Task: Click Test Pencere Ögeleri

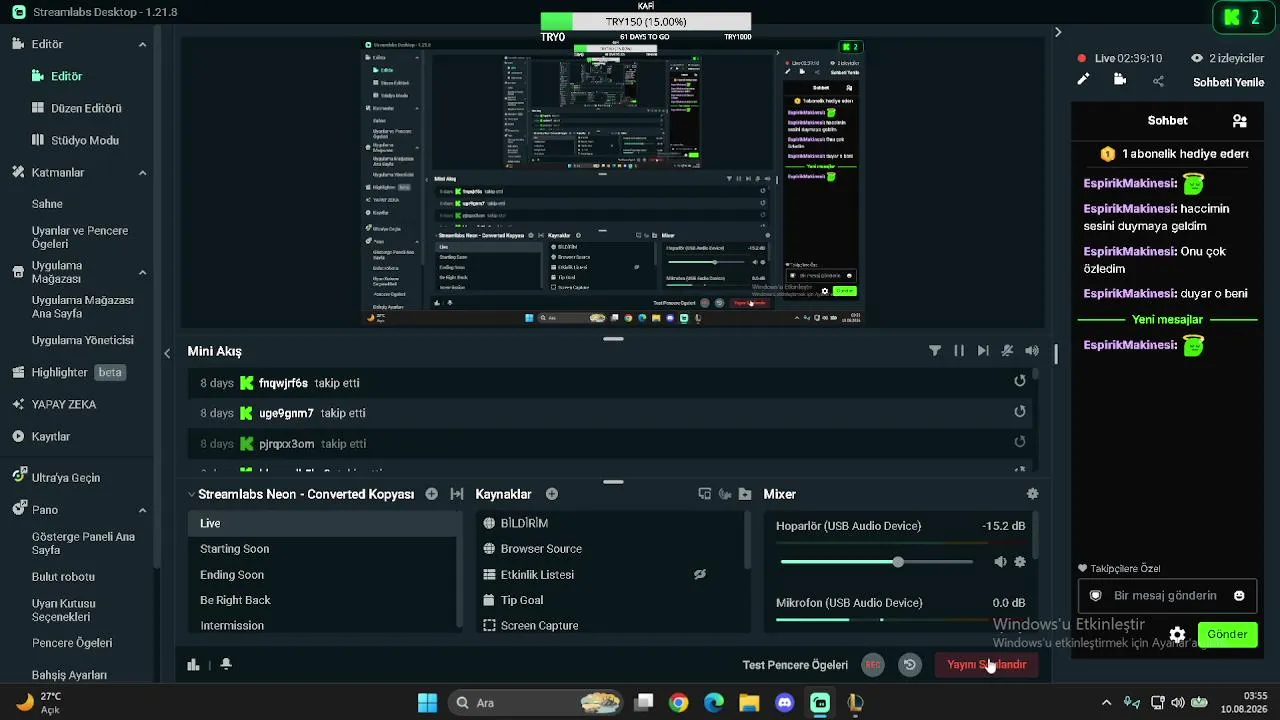Action: click(x=795, y=665)
